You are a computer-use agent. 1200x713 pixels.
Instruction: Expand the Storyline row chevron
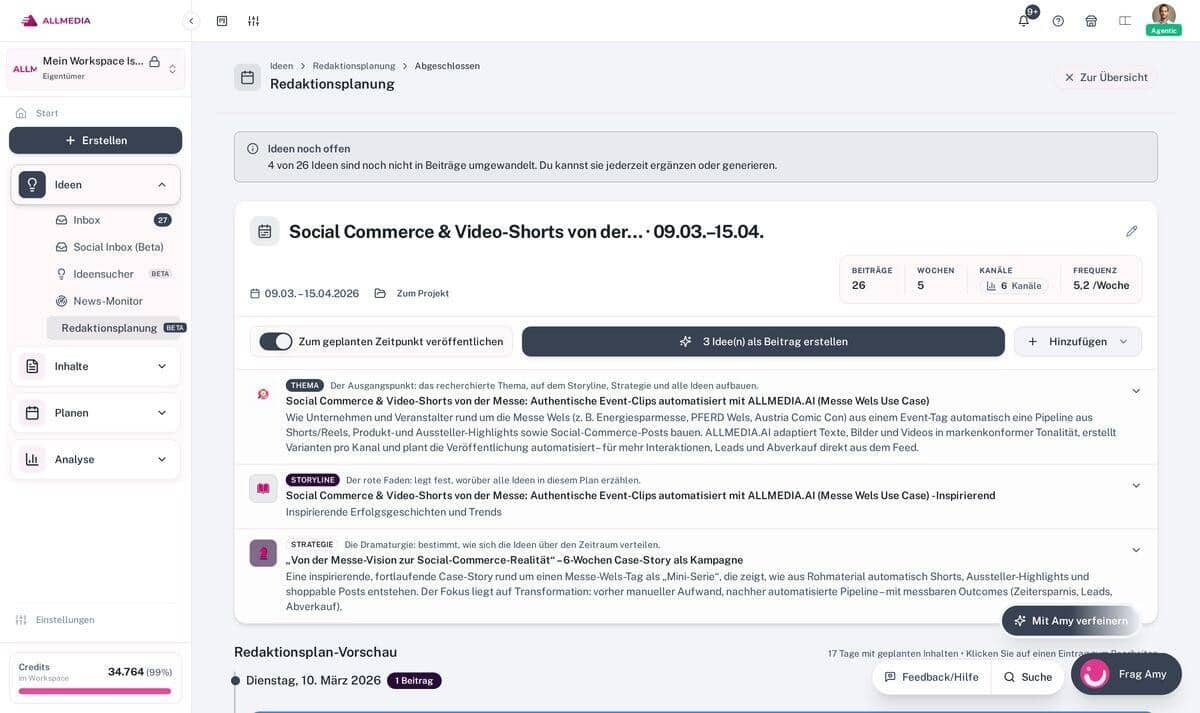(x=1136, y=486)
